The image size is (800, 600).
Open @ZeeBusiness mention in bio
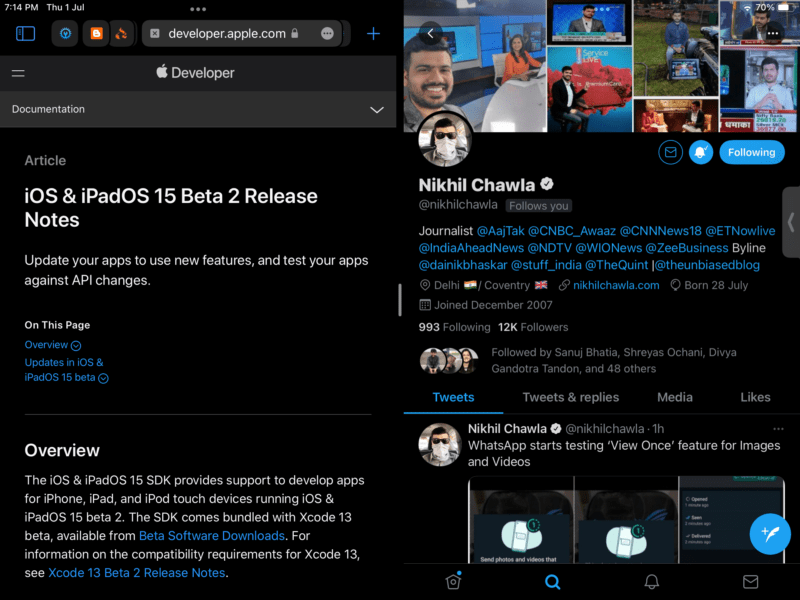(687, 248)
